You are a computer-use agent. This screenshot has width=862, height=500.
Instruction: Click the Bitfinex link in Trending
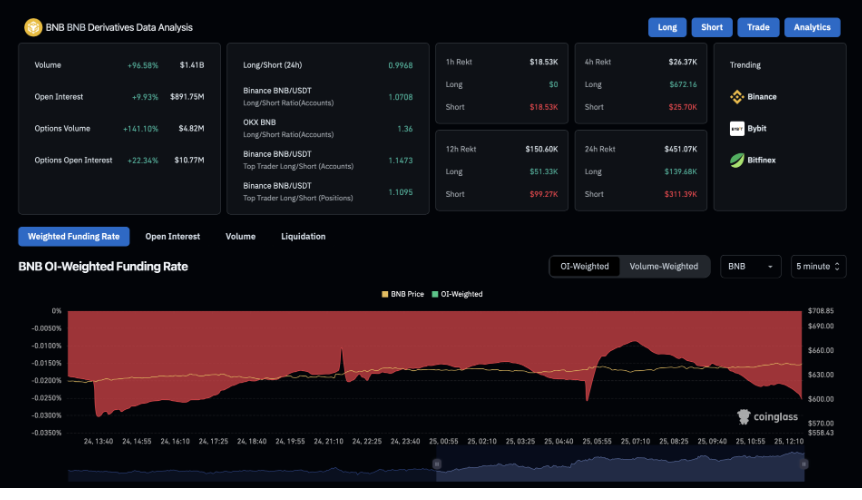coord(761,160)
